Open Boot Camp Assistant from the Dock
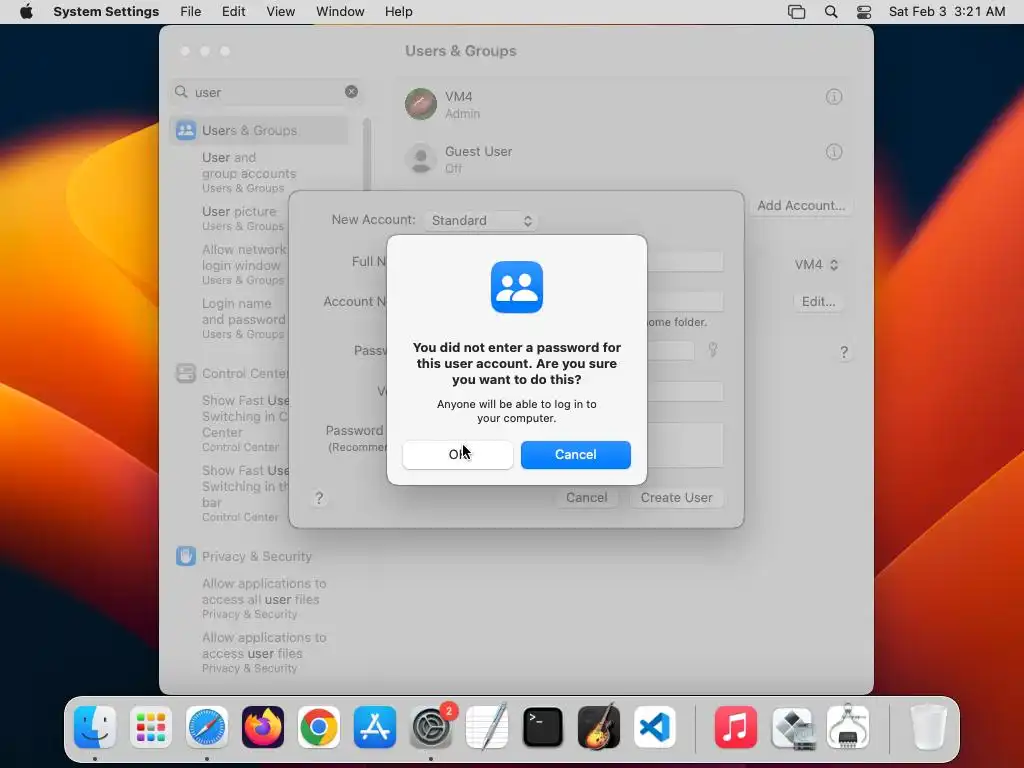1024x768 pixels. [x=792, y=727]
